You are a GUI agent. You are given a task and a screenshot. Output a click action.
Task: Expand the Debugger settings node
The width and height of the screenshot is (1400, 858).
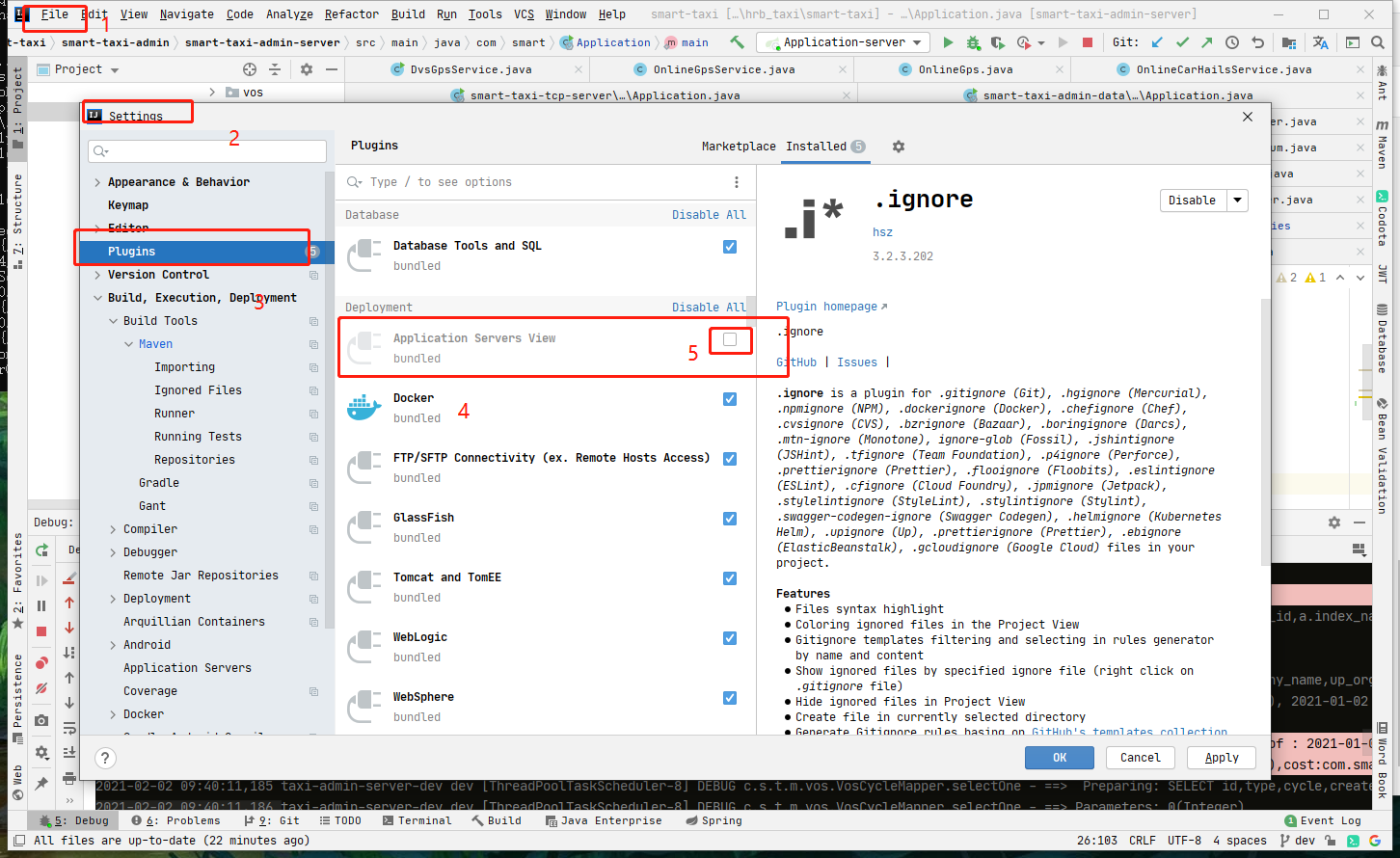click(113, 552)
